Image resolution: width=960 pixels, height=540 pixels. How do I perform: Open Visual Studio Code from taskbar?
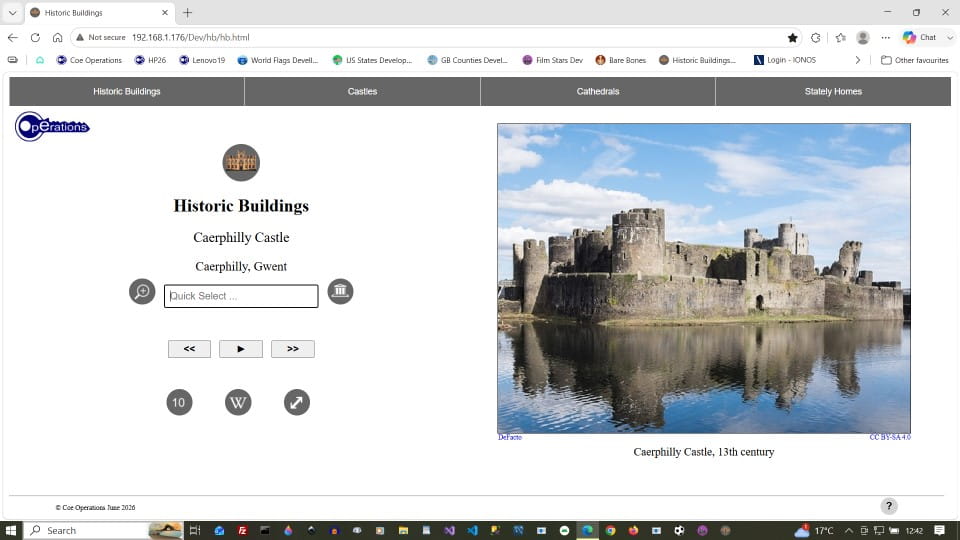(x=472, y=530)
